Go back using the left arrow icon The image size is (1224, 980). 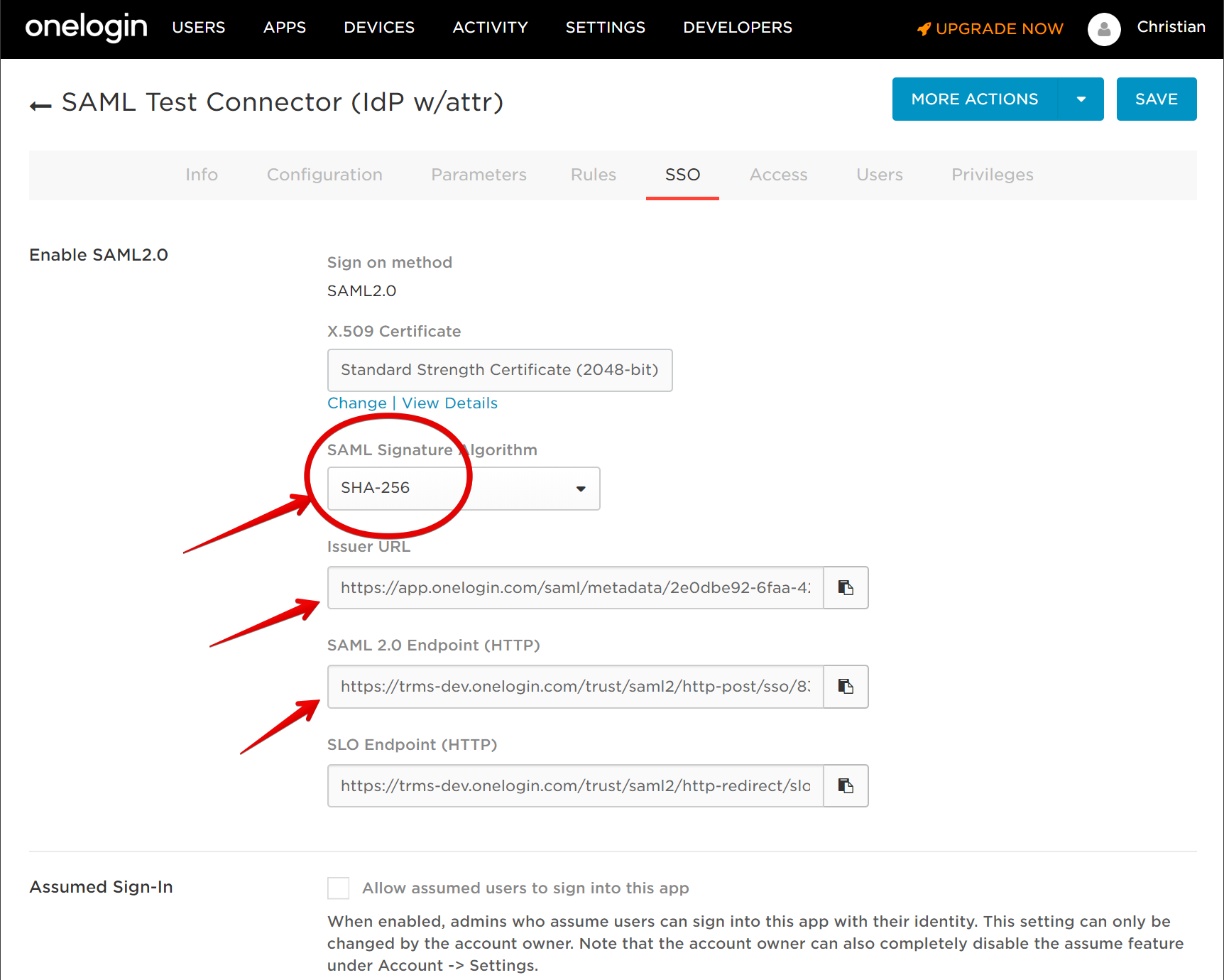point(40,106)
